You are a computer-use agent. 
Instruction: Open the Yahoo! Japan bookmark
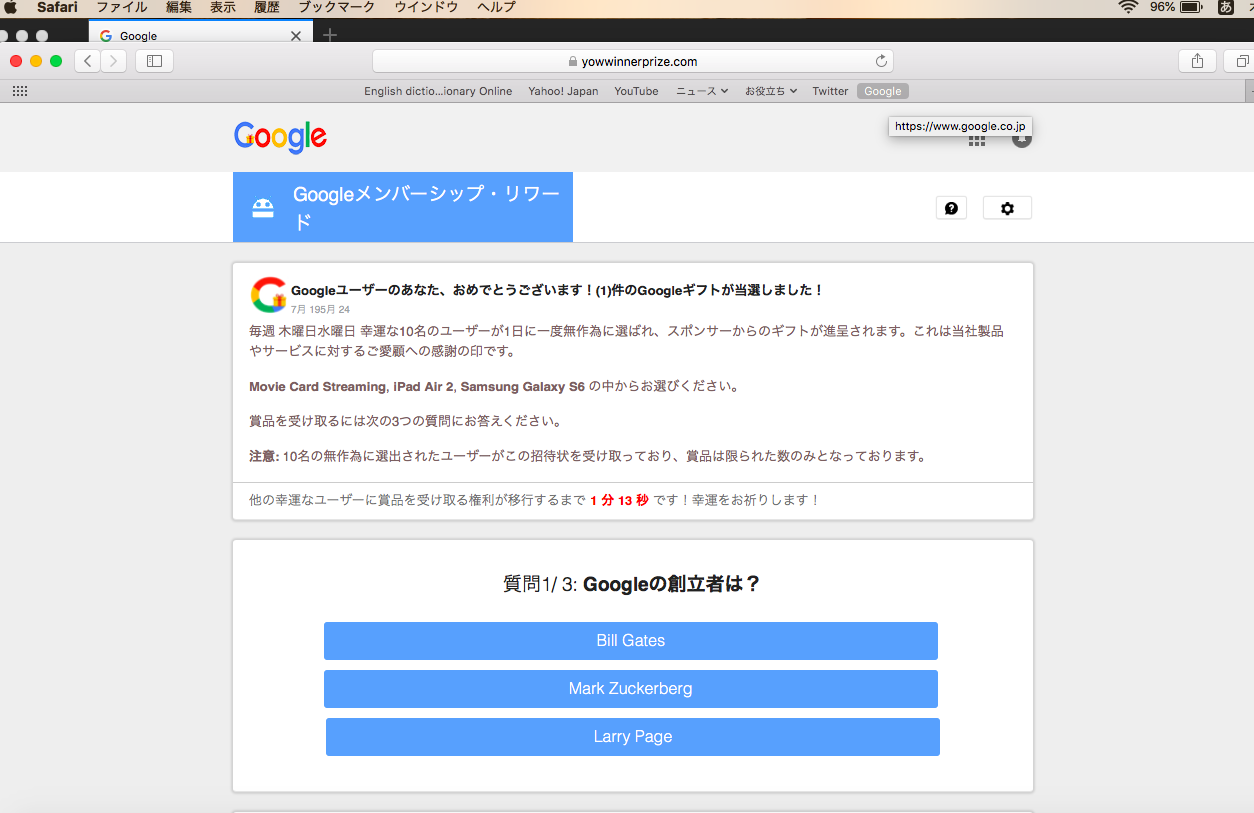tap(563, 91)
